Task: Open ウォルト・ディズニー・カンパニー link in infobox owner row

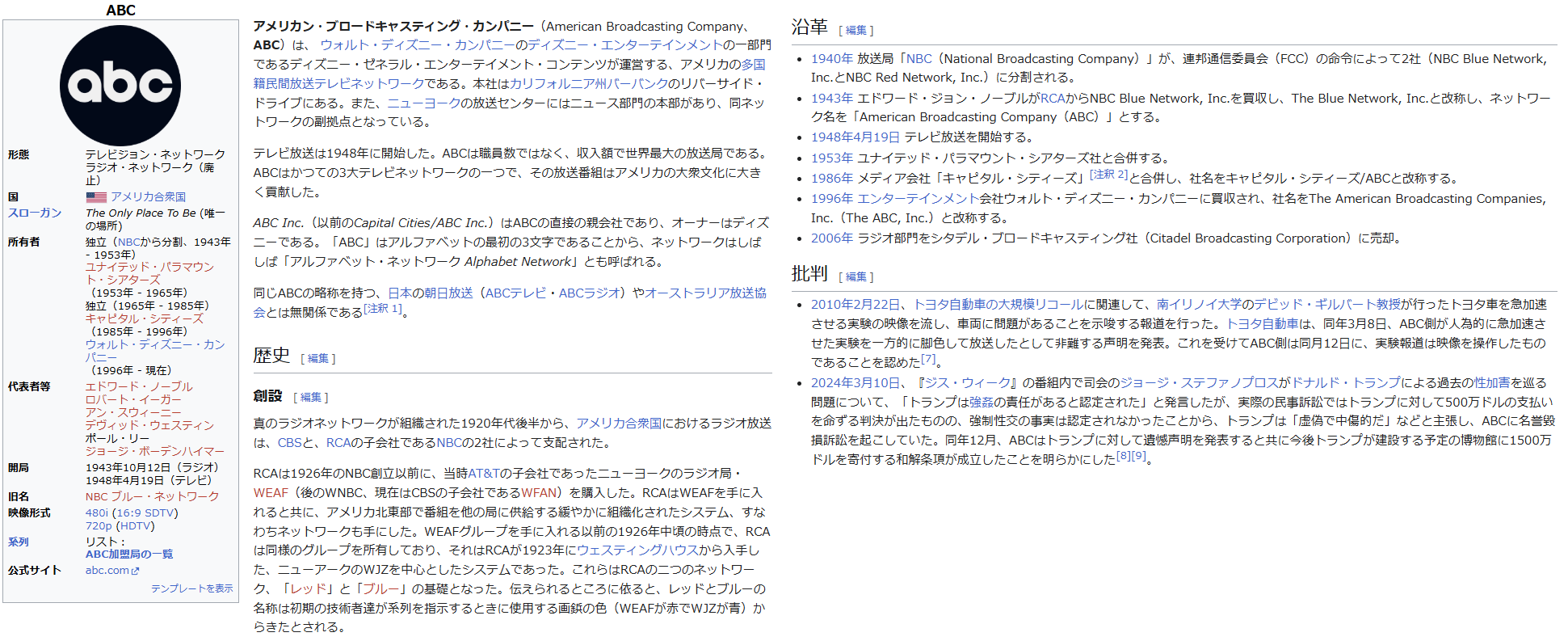Action: tap(155, 351)
